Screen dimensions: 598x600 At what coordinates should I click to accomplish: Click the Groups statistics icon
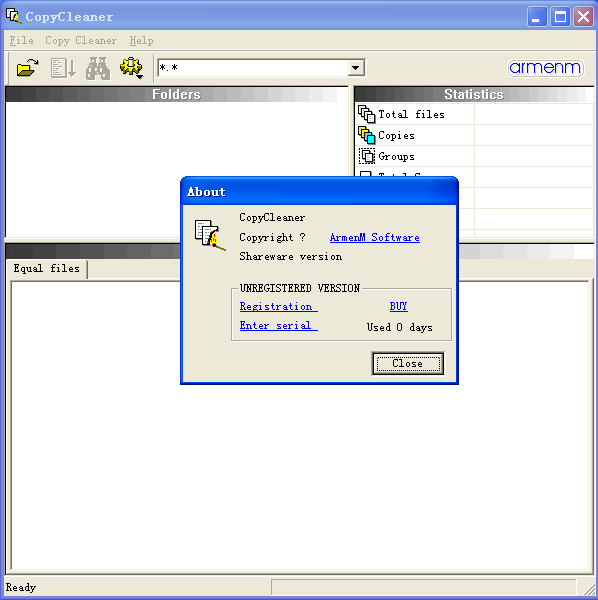pos(366,156)
